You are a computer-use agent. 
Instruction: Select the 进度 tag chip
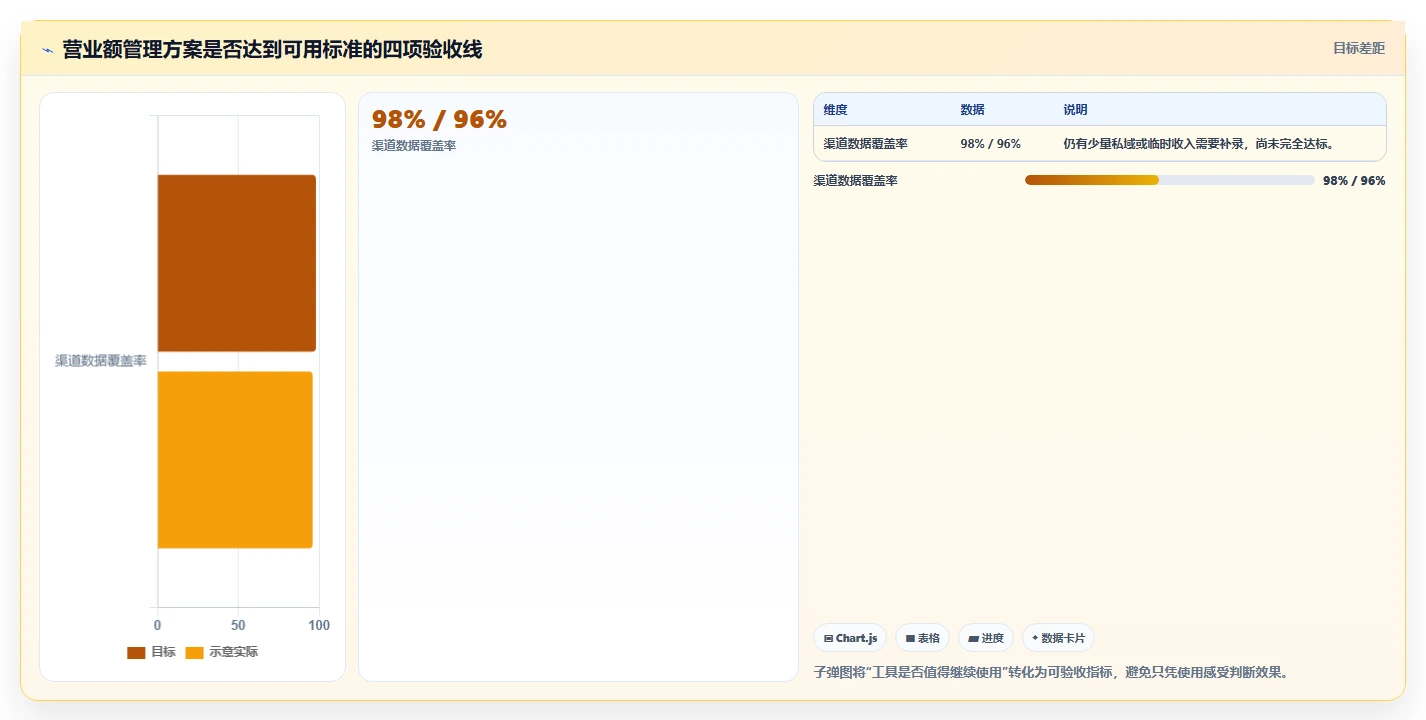[x=986, y=638]
